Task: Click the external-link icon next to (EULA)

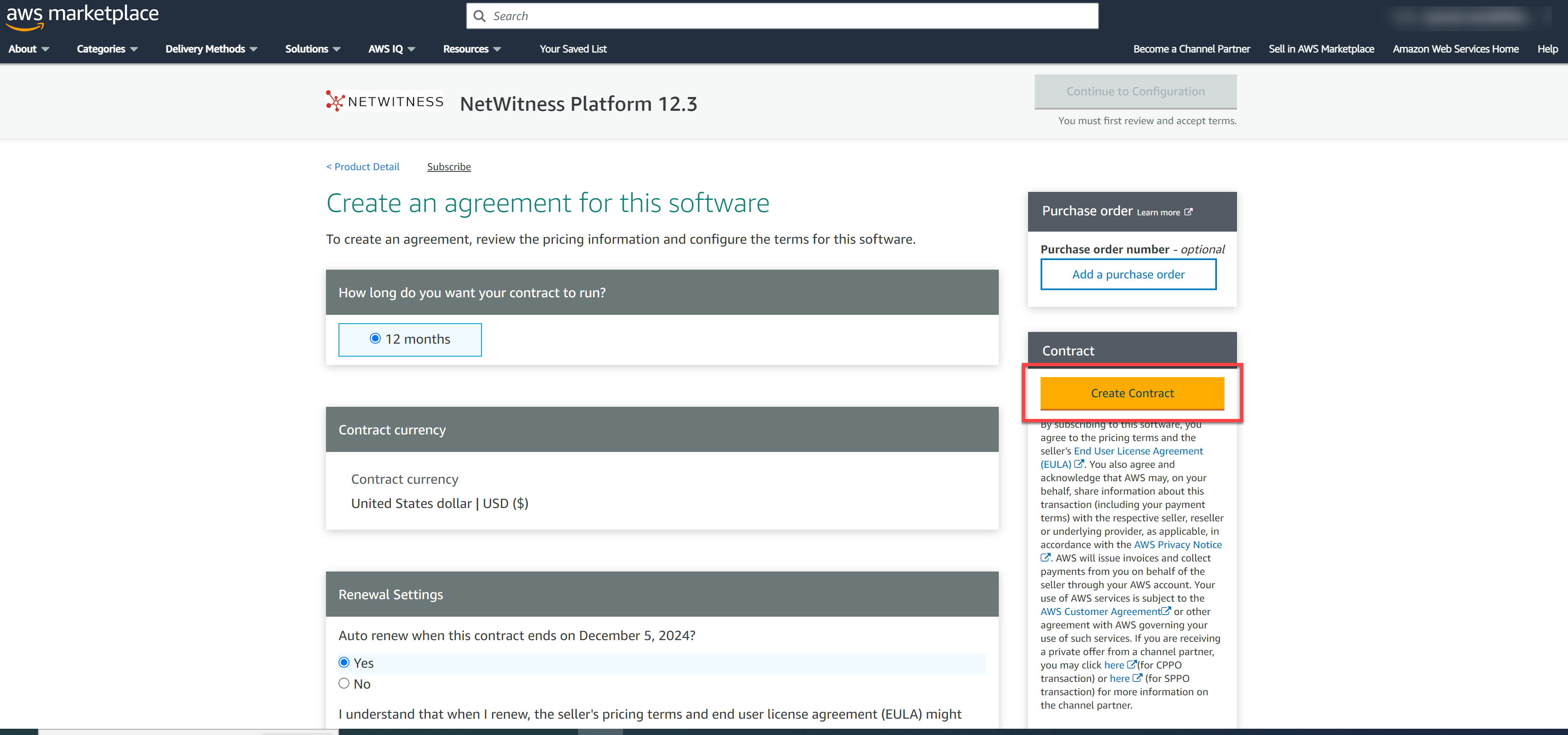Action: (x=1079, y=464)
